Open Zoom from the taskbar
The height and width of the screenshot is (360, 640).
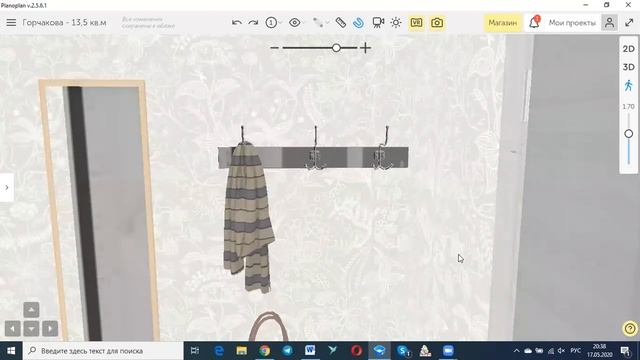click(448, 351)
